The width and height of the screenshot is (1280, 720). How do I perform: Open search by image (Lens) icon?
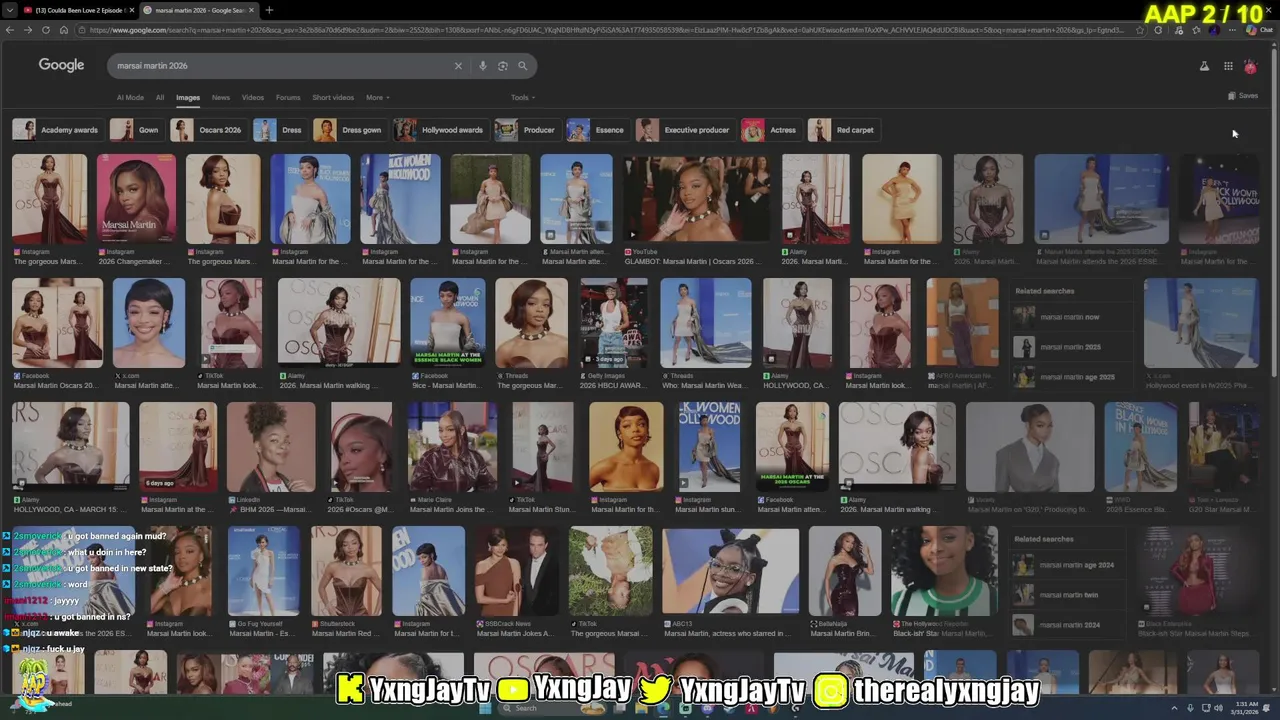point(502,66)
